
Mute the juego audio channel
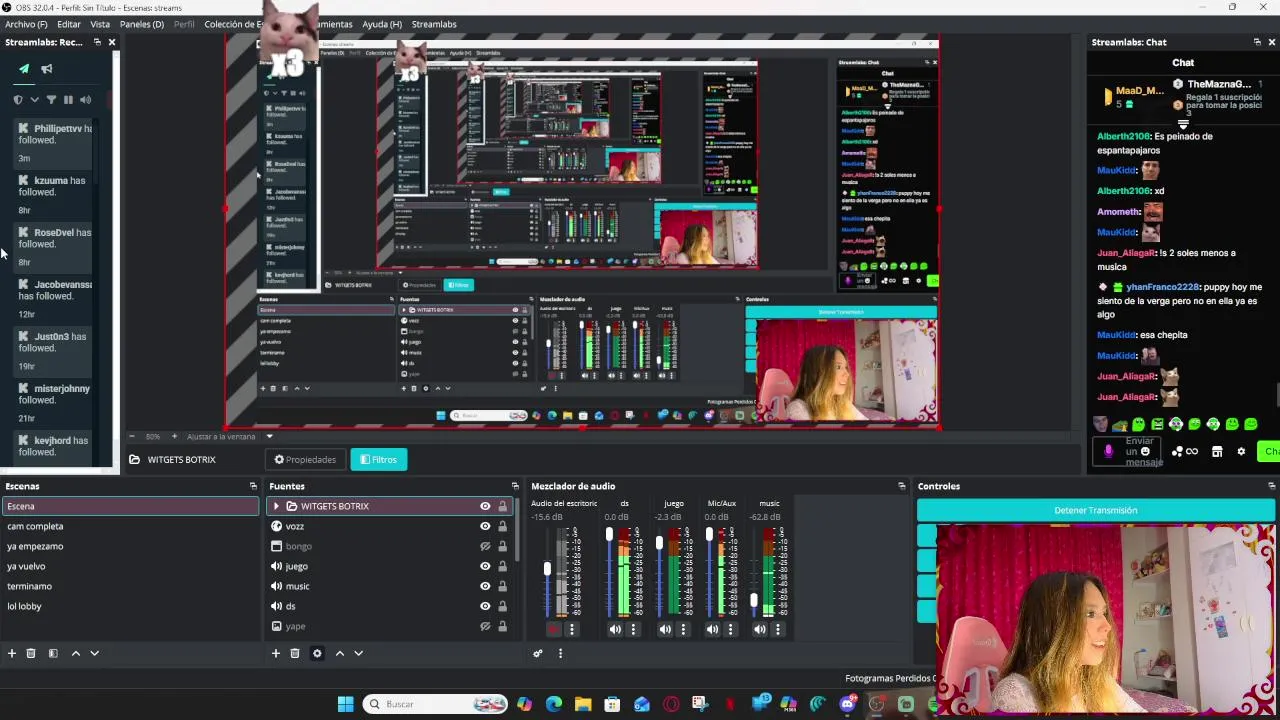[665, 629]
